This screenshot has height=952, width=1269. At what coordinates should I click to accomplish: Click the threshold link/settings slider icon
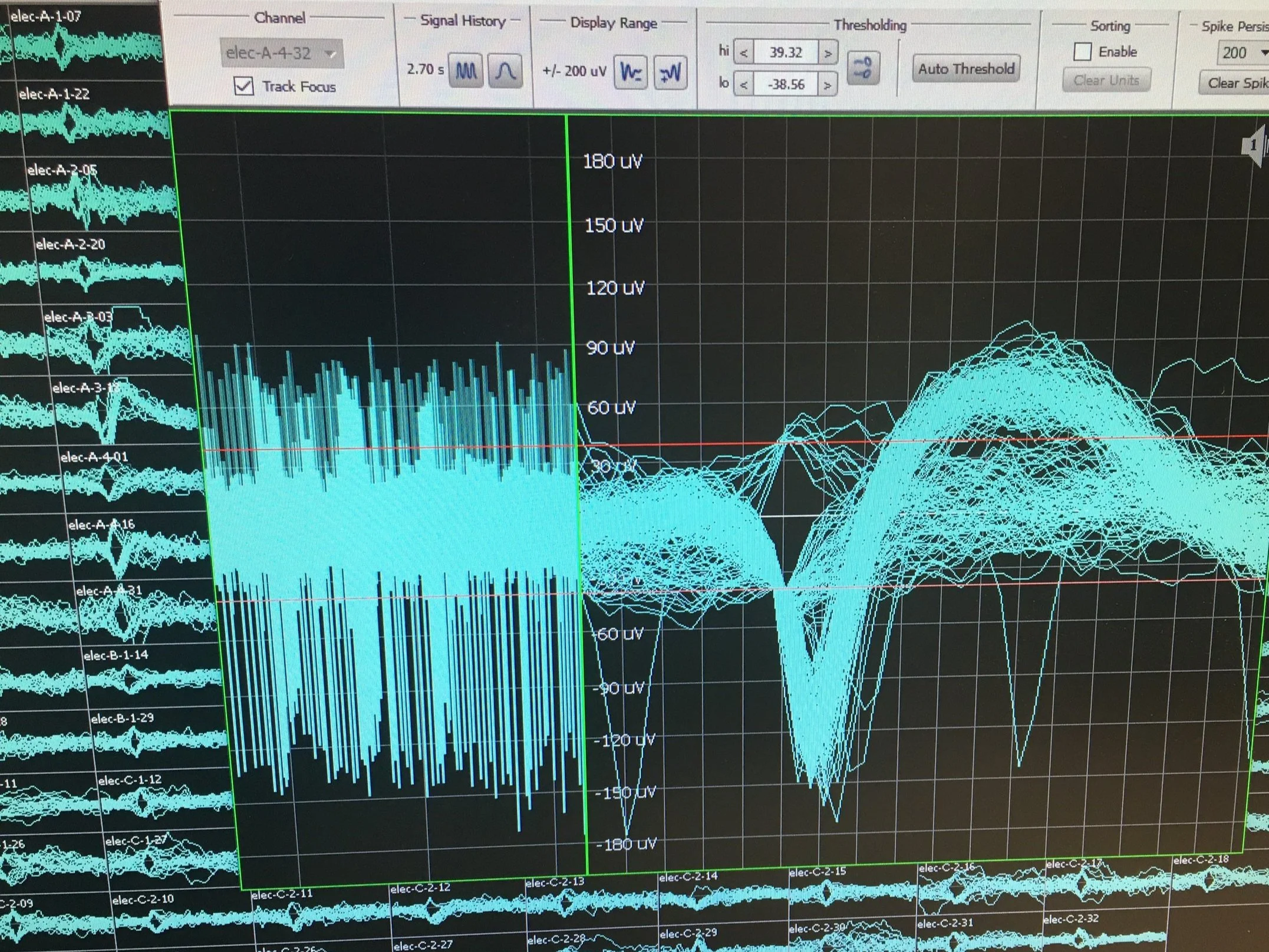point(863,68)
